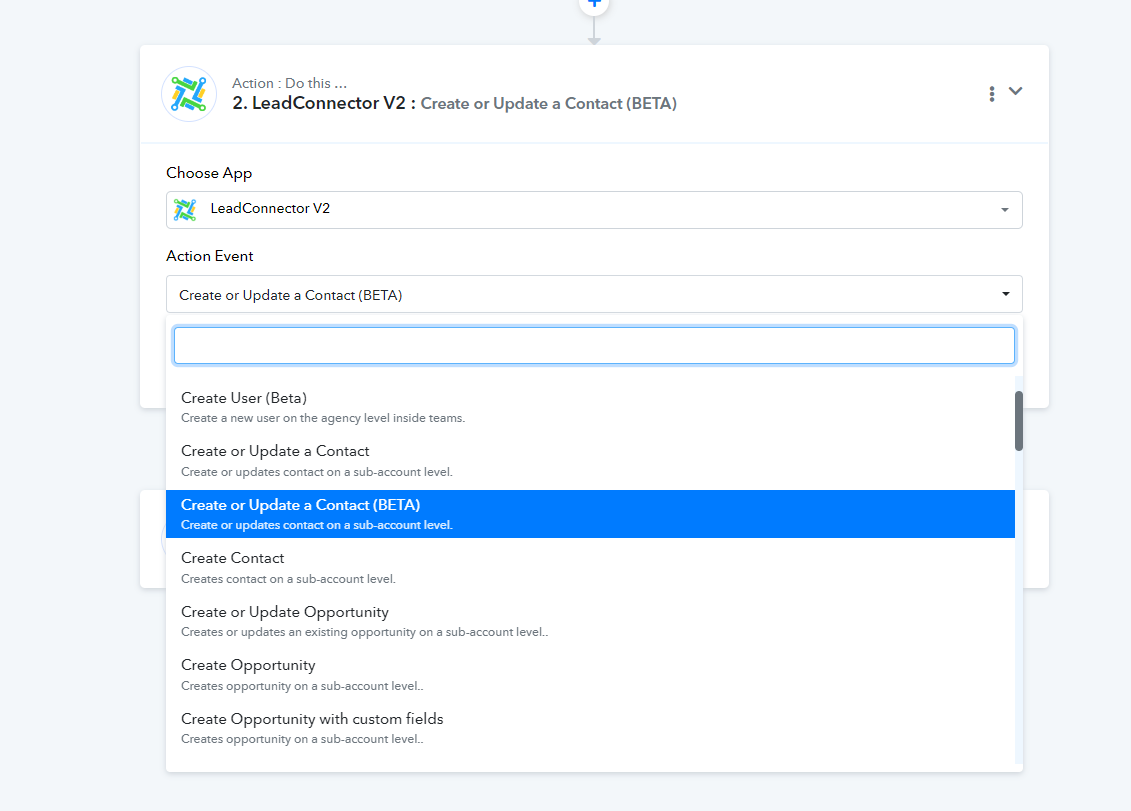Click the LeadConnector V2 action logo

[189, 94]
